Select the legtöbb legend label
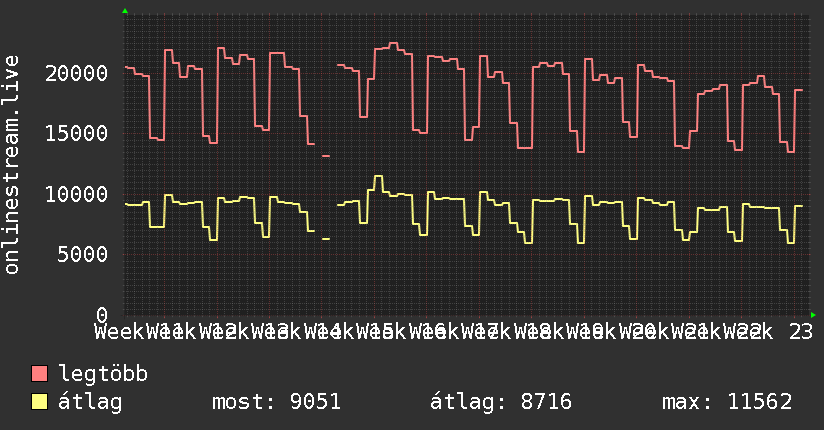The image size is (824, 430). (x=103, y=374)
